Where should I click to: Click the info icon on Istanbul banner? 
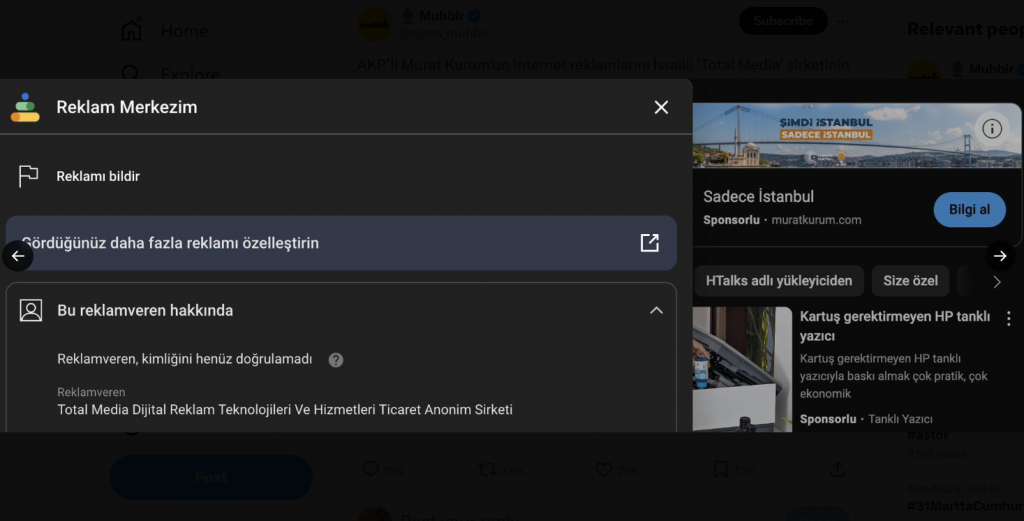[x=992, y=129]
